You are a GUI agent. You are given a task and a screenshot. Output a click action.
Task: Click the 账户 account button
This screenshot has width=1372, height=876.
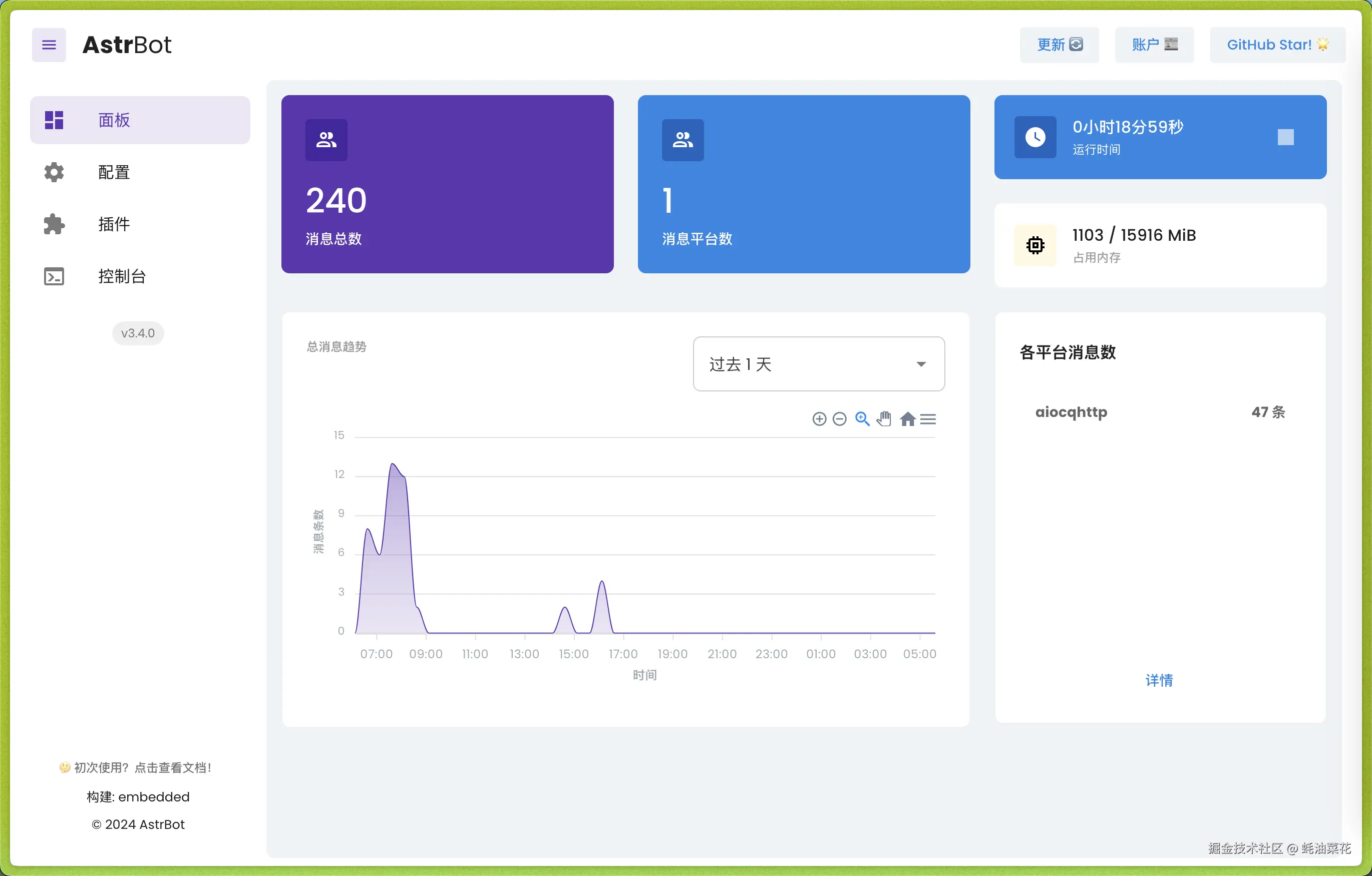tap(1153, 45)
